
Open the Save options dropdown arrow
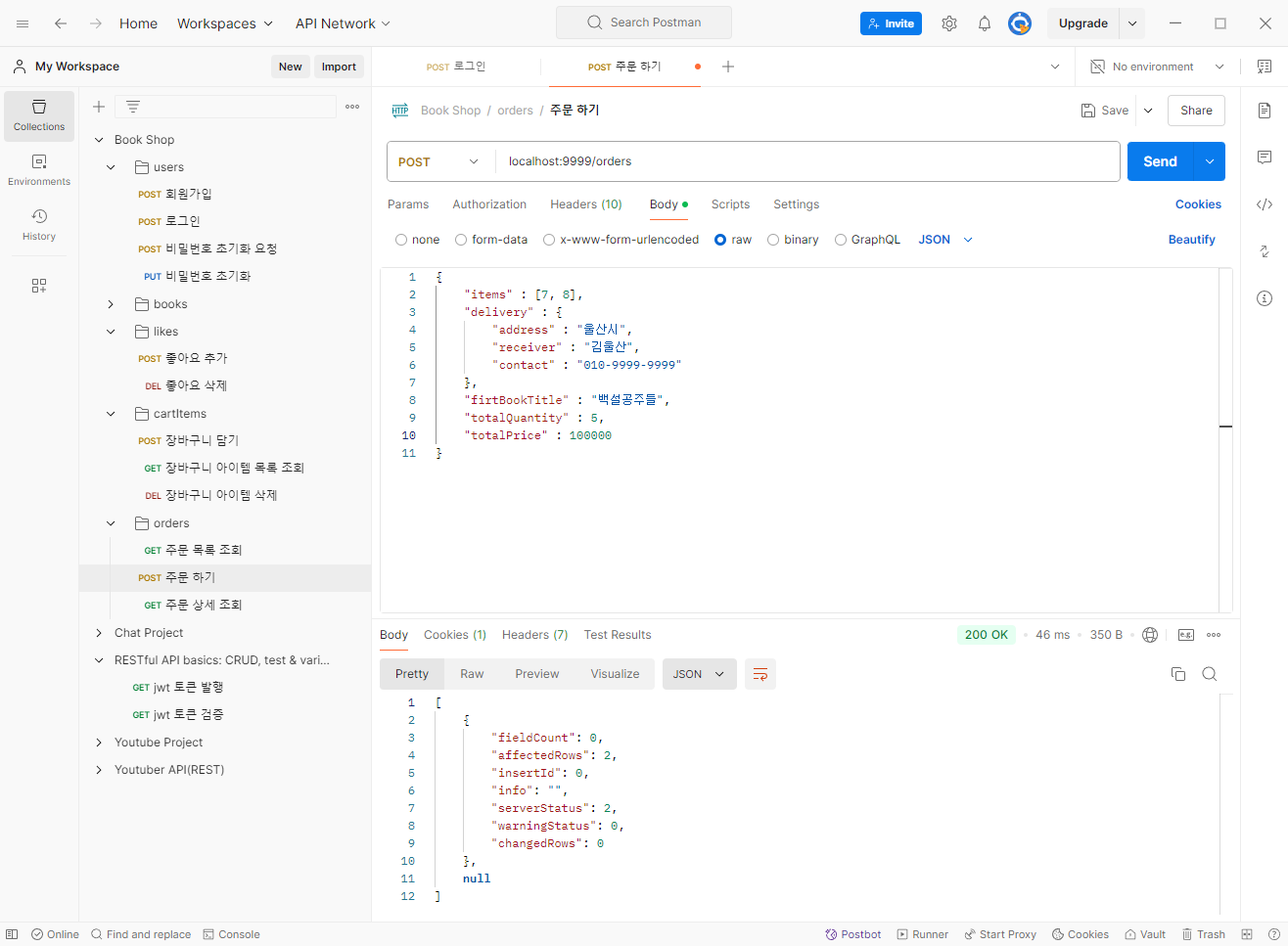point(1148,111)
